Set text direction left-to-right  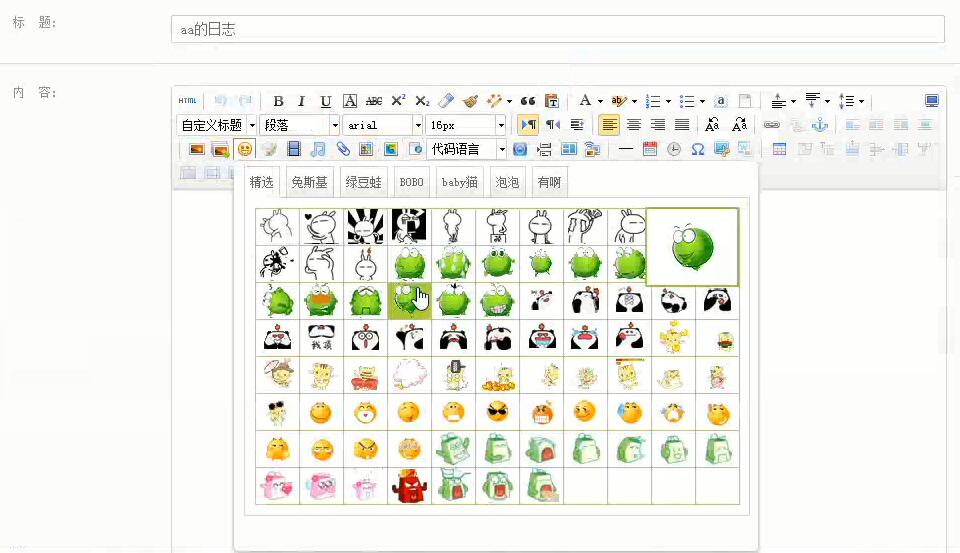[528, 125]
